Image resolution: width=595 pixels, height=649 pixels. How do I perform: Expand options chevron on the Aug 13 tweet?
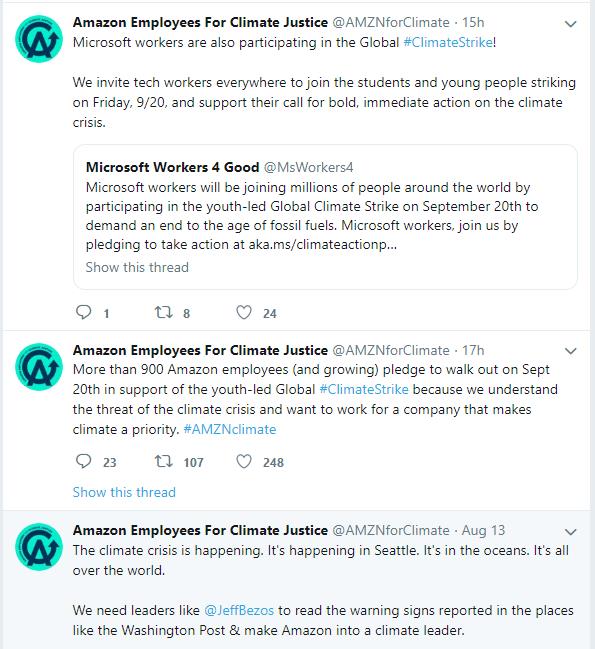pyautogui.click(x=571, y=532)
